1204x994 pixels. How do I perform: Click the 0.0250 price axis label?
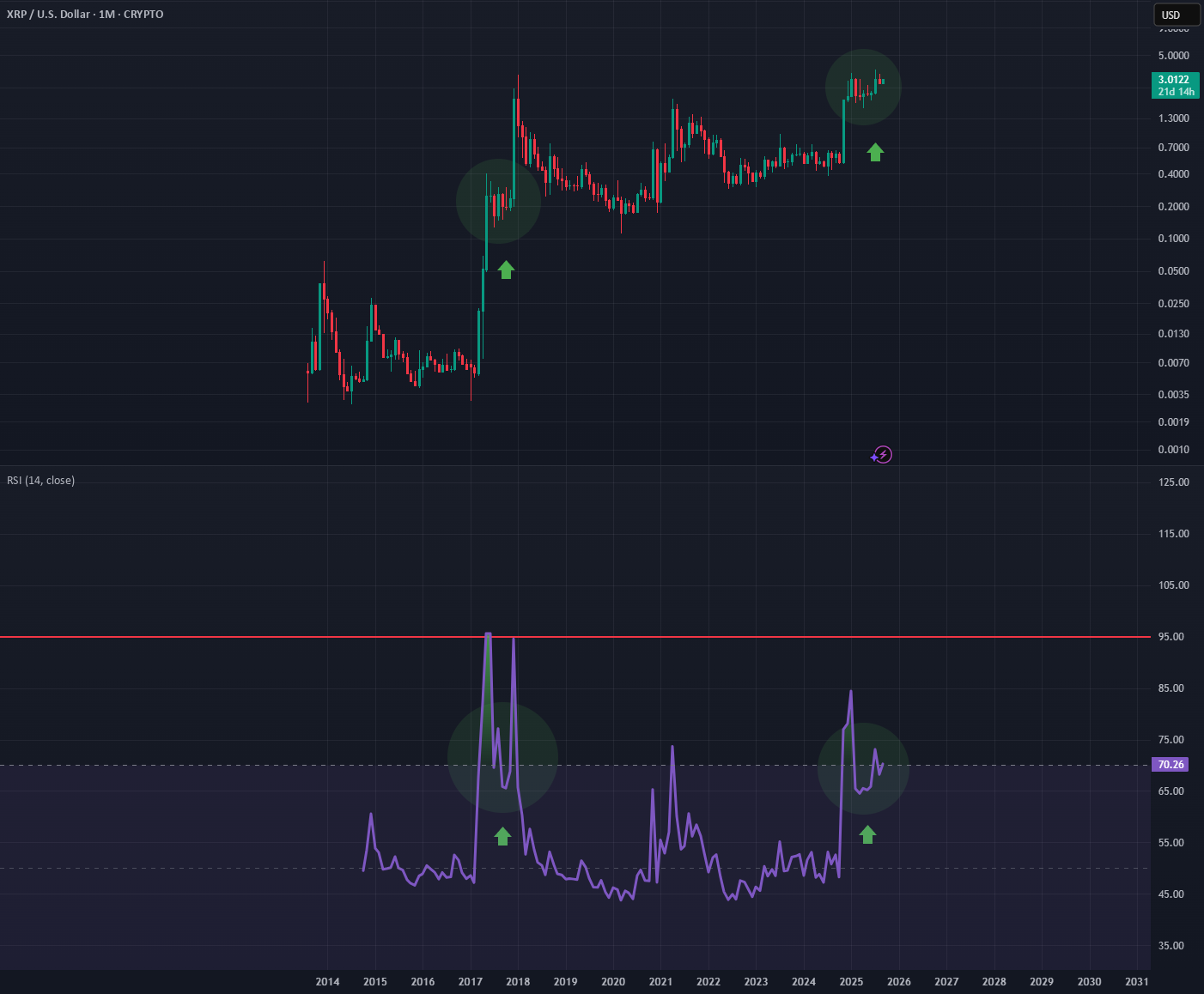point(1174,304)
